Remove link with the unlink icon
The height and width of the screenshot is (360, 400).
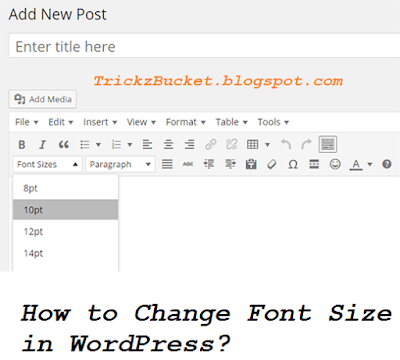(x=231, y=145)
